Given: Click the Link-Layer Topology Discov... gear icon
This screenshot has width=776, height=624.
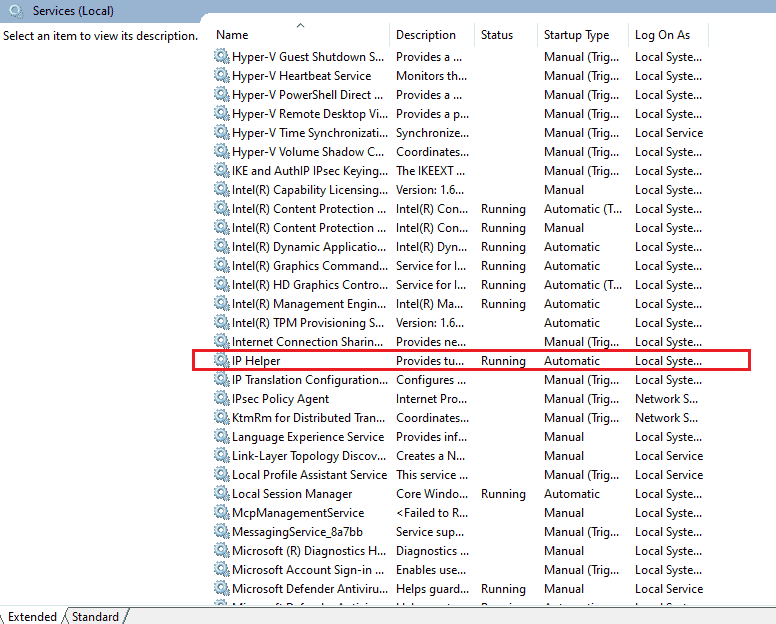Looking at the screenshot, I should 221,455.
